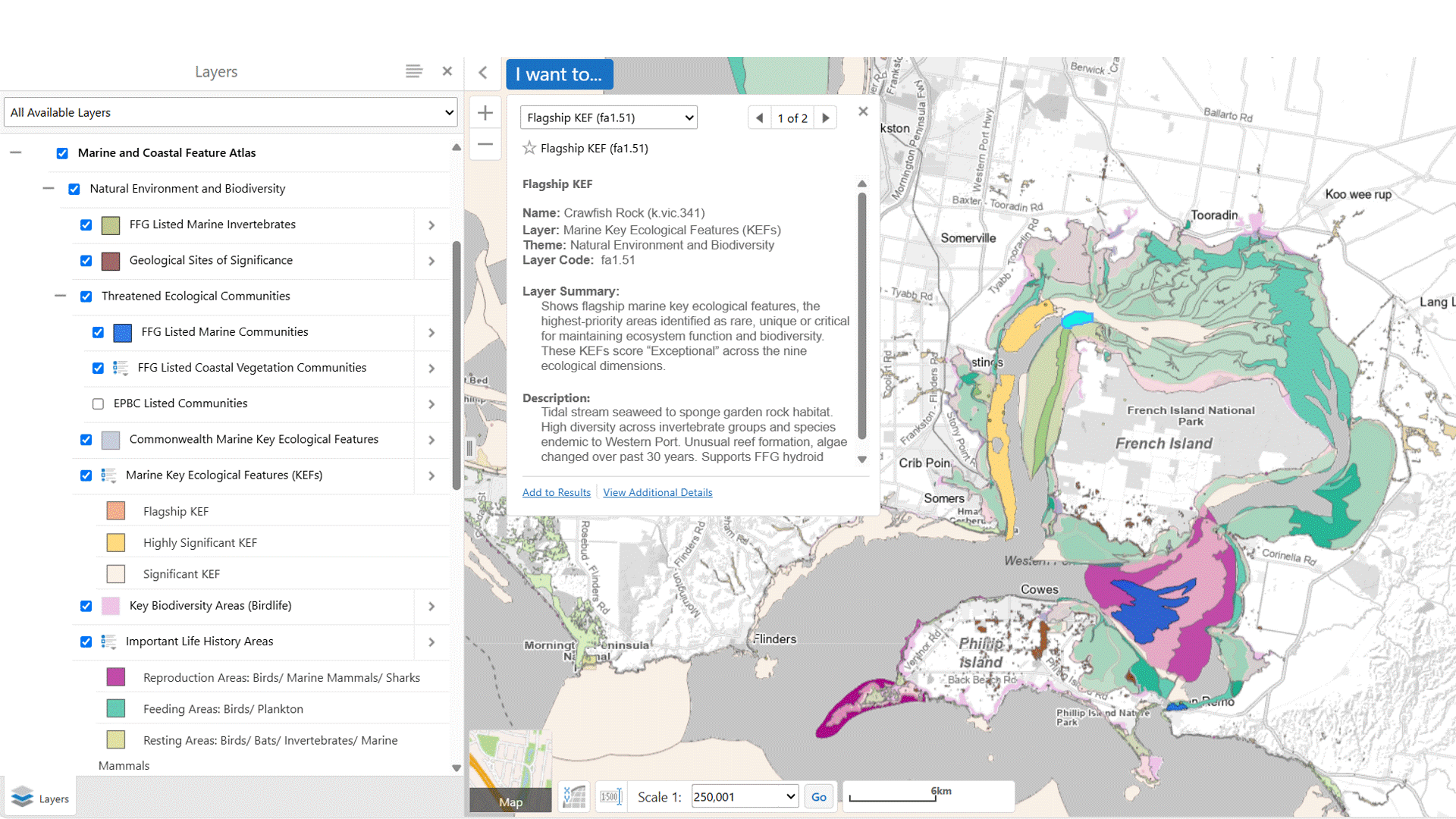Go to previous identify result
Viewport: 1456px width, 819px height.
[x=759, y=118]
